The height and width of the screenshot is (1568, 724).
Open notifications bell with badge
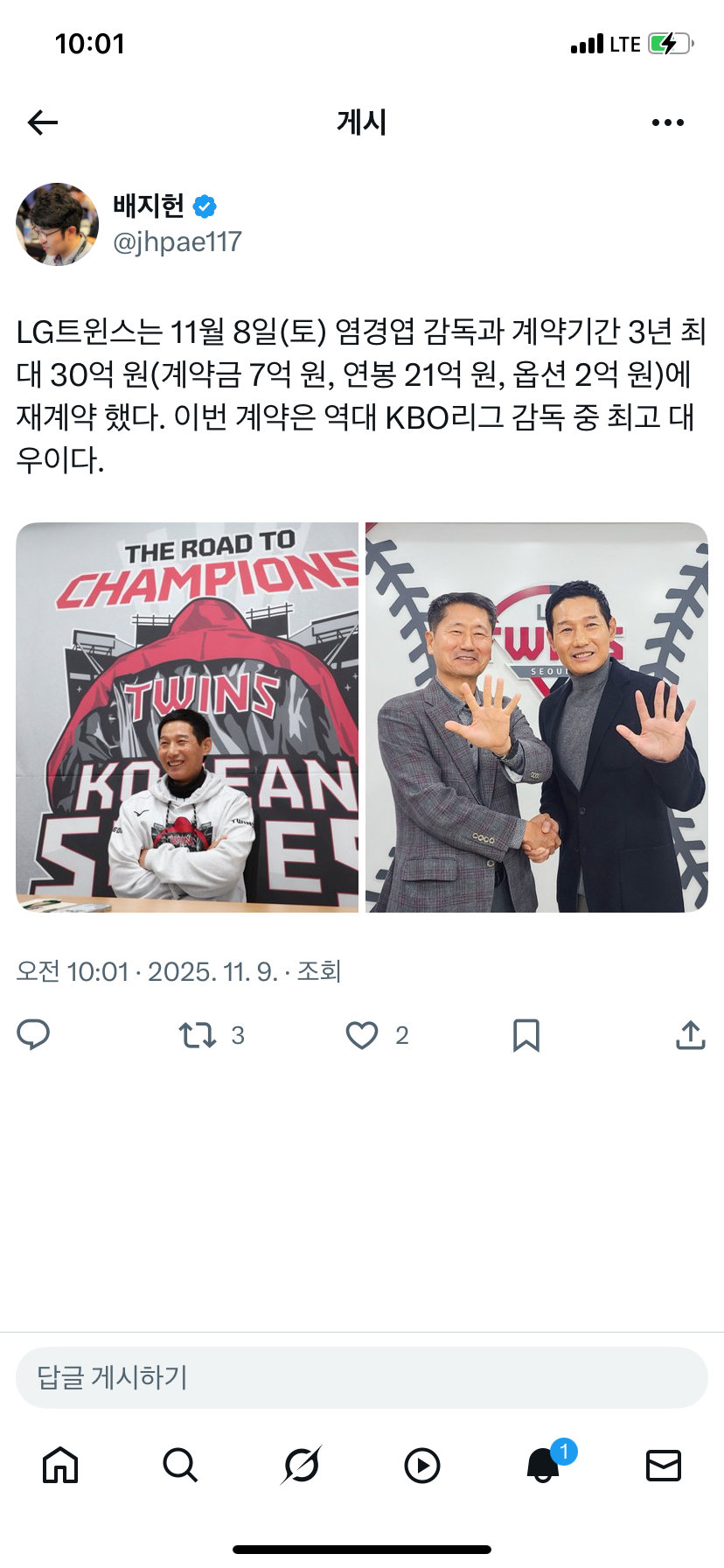pos(544,1464)
